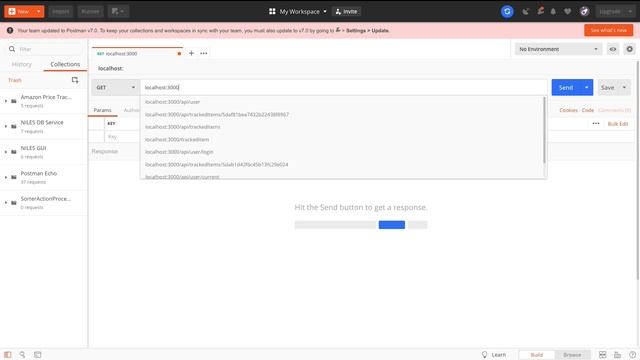The image size is (640, 360).
Task: Expand the Postman Echo collection arrow
Action: 6,177
